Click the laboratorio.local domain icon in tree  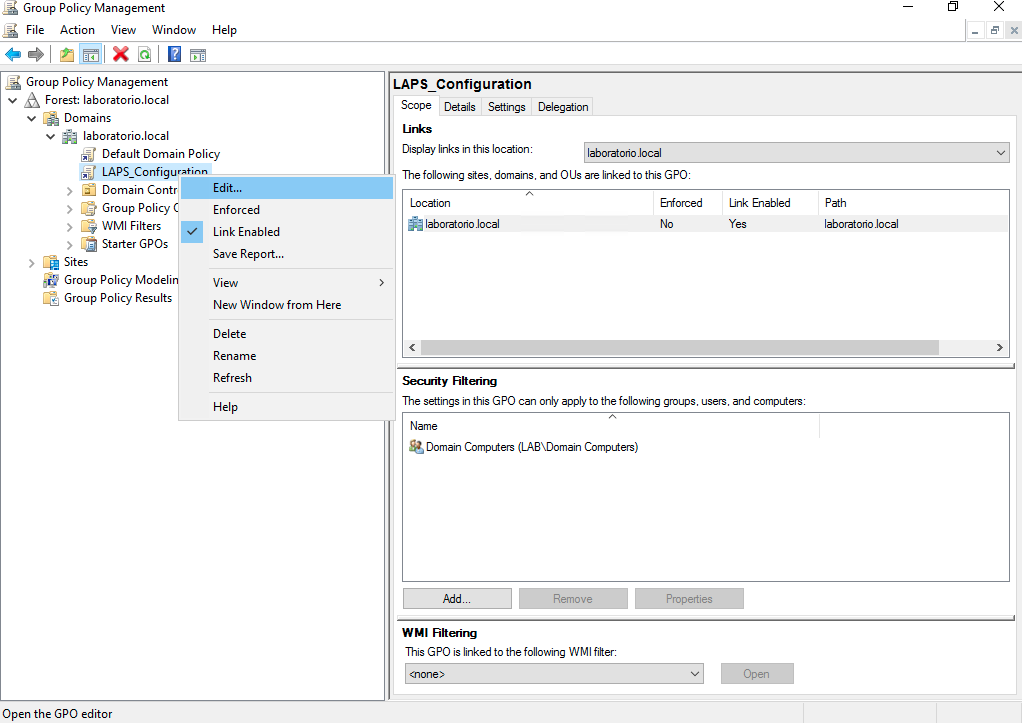pyautogui.click(x=70, y=136)
